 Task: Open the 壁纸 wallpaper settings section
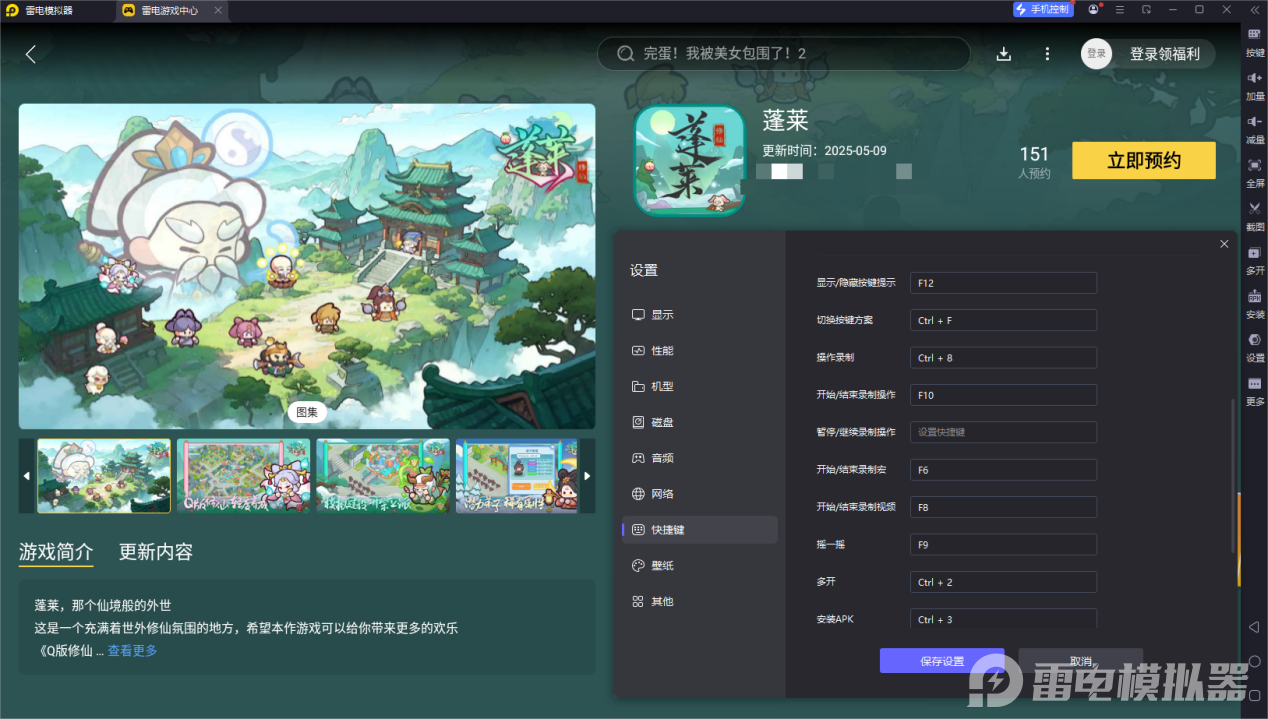663,565
